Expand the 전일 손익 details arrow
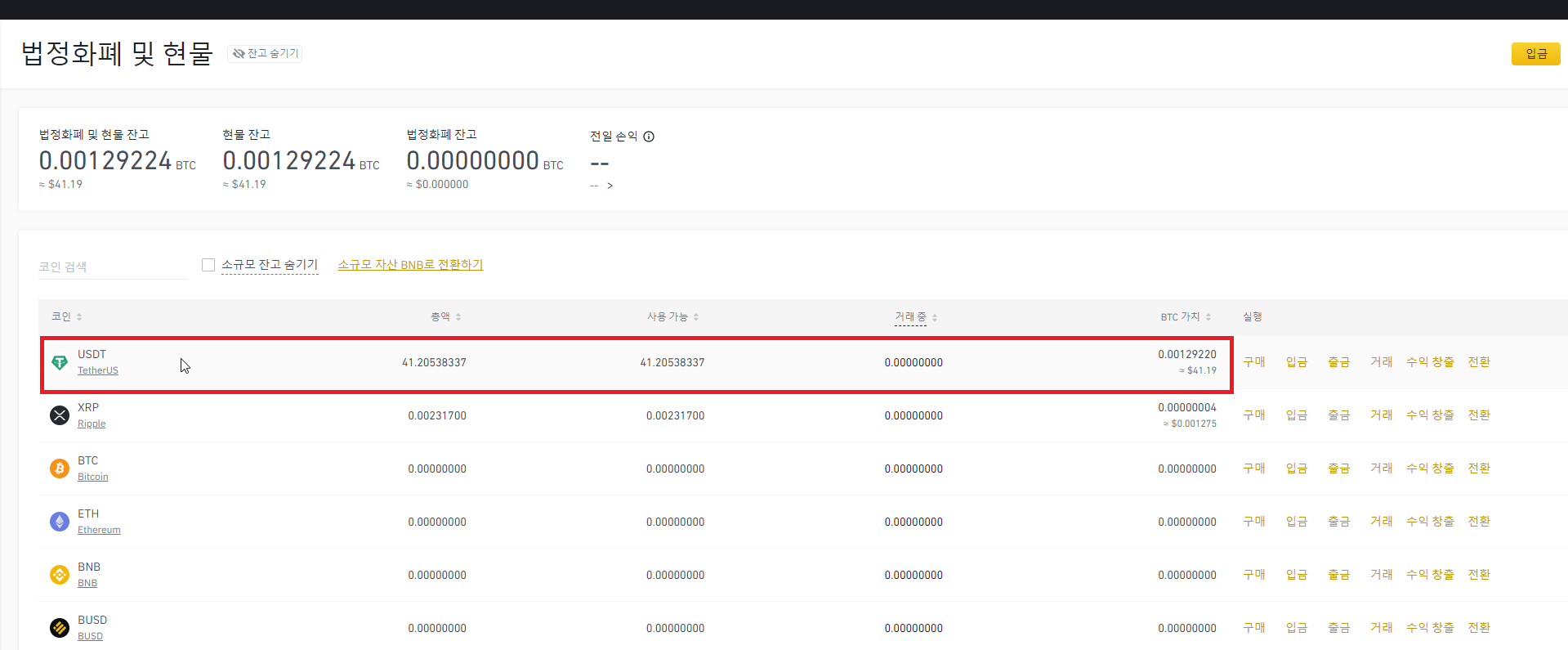Image resolution: width=1568 pixels, height=650 pixels. [610, 186]
